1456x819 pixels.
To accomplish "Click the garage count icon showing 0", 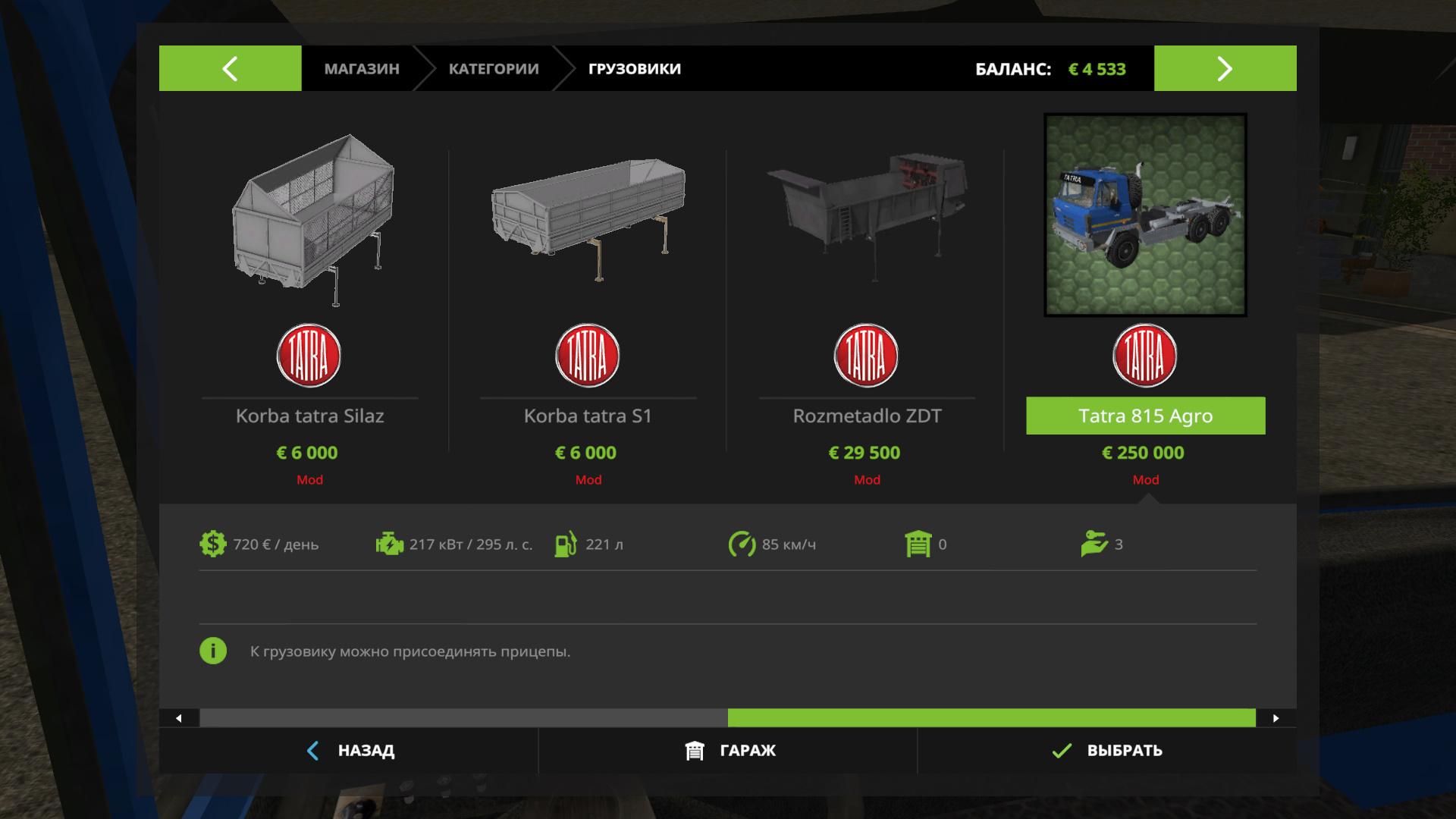I will 918,544.
